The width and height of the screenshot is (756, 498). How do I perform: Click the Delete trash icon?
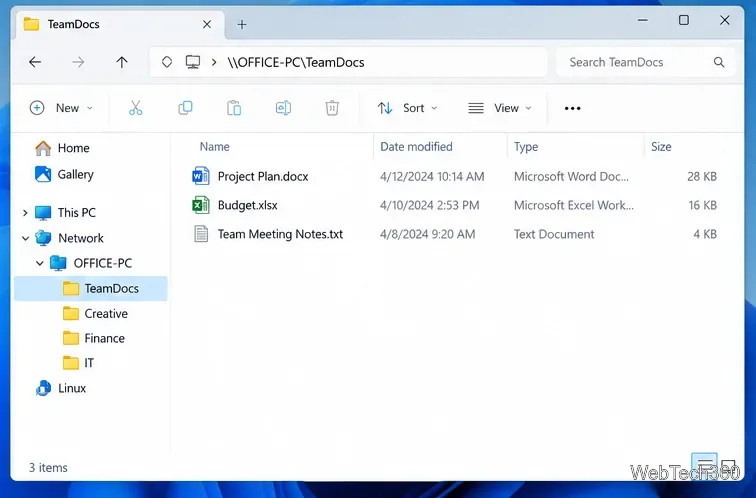[332, 108]
